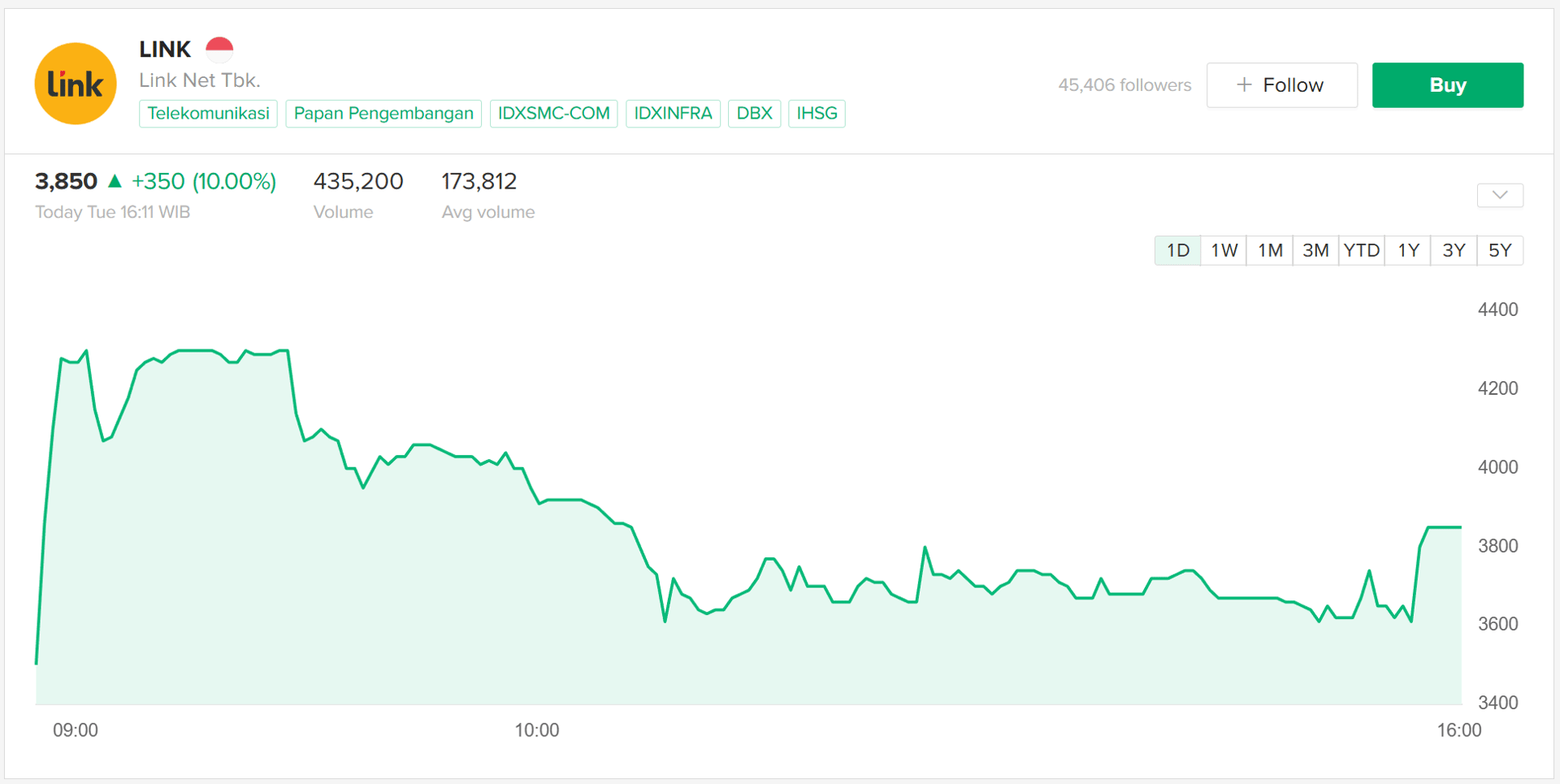Open the Telekomunikasi sector tag
This screenshot has width=1560, height=784.
[209, 113]
